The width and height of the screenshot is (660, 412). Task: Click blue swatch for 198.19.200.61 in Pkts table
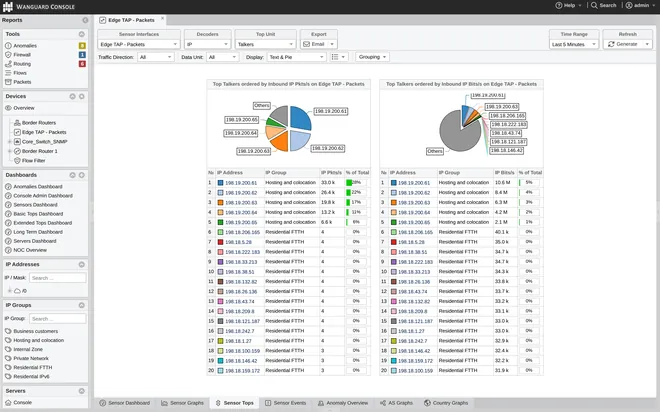tap(220, 183)
